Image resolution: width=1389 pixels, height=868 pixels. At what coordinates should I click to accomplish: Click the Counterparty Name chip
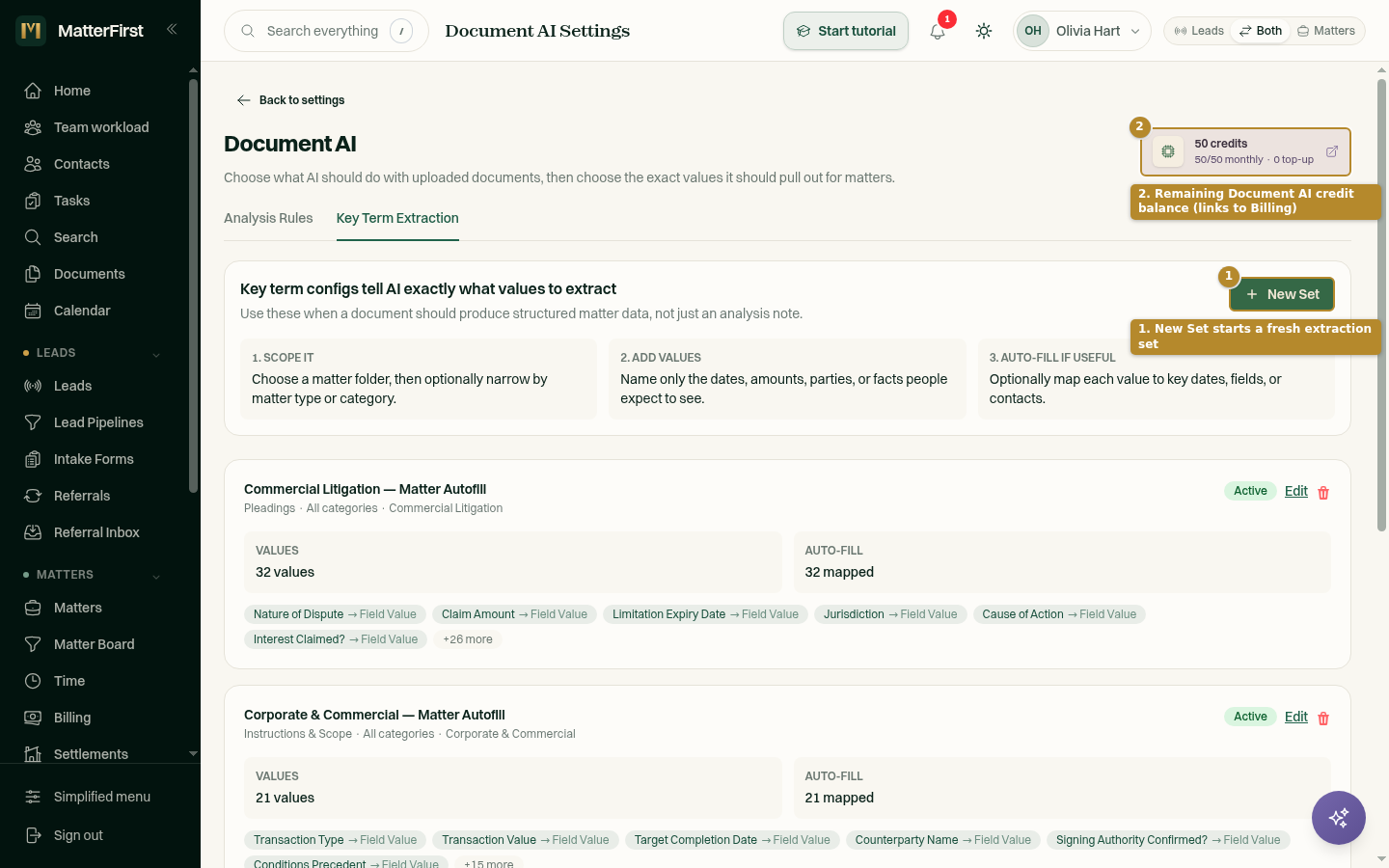click(943, 840)
